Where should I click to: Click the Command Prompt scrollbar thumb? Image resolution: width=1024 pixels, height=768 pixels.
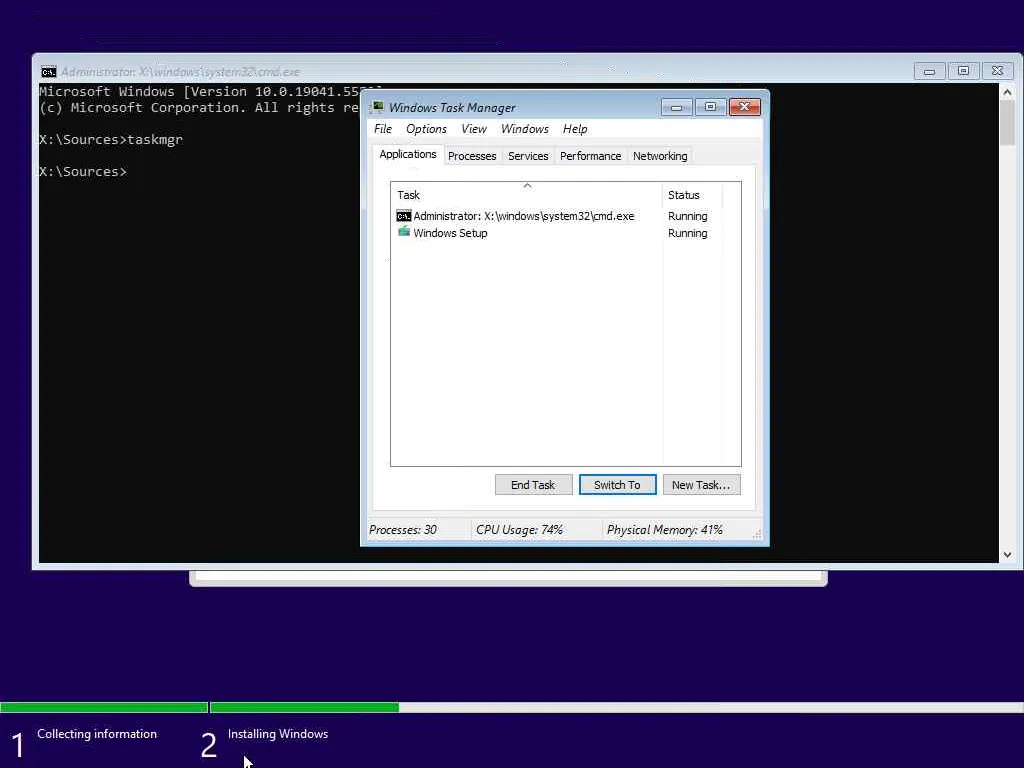[x=1007, y=123]
